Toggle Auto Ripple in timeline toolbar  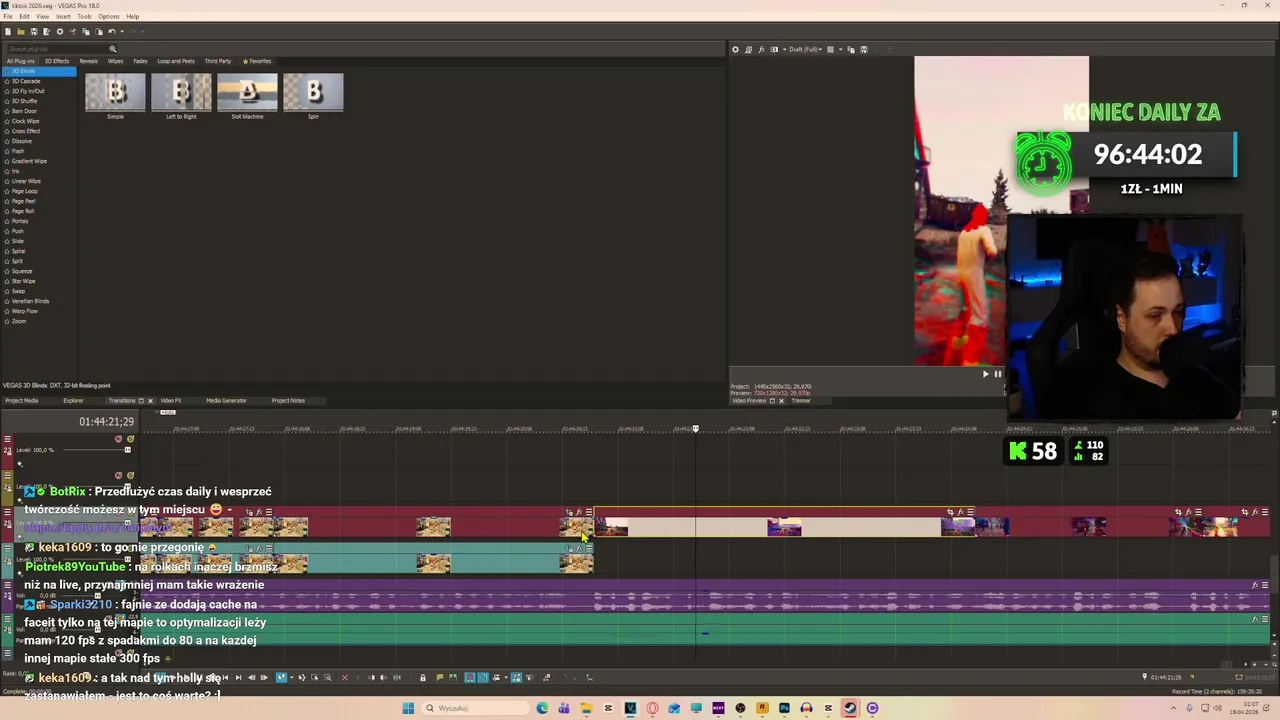click(497, 677)
